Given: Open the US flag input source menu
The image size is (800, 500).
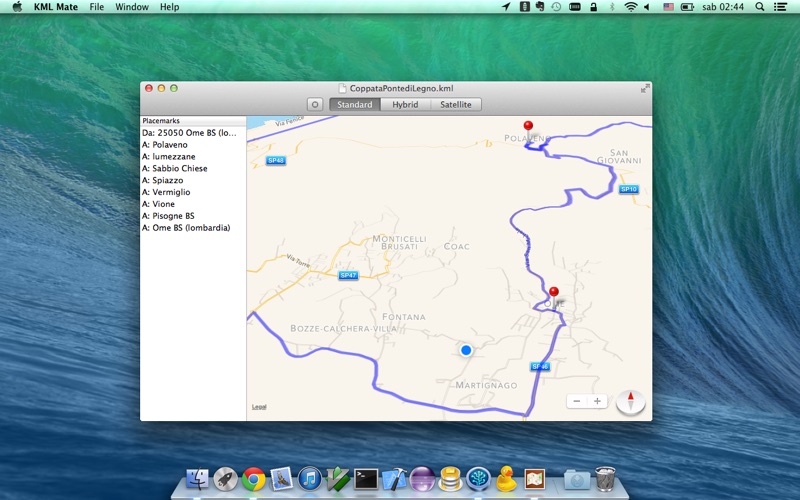Looking at the screenshot, I should pyautogui.click(x=668, y=7).
